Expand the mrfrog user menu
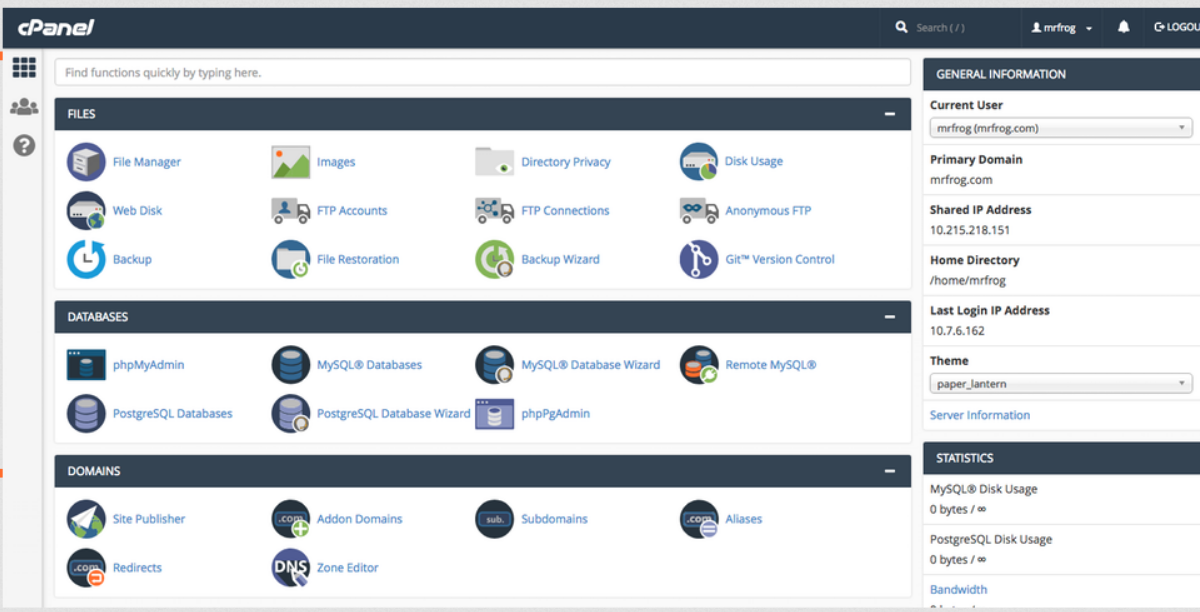1200x612 pixels. 1062,28
